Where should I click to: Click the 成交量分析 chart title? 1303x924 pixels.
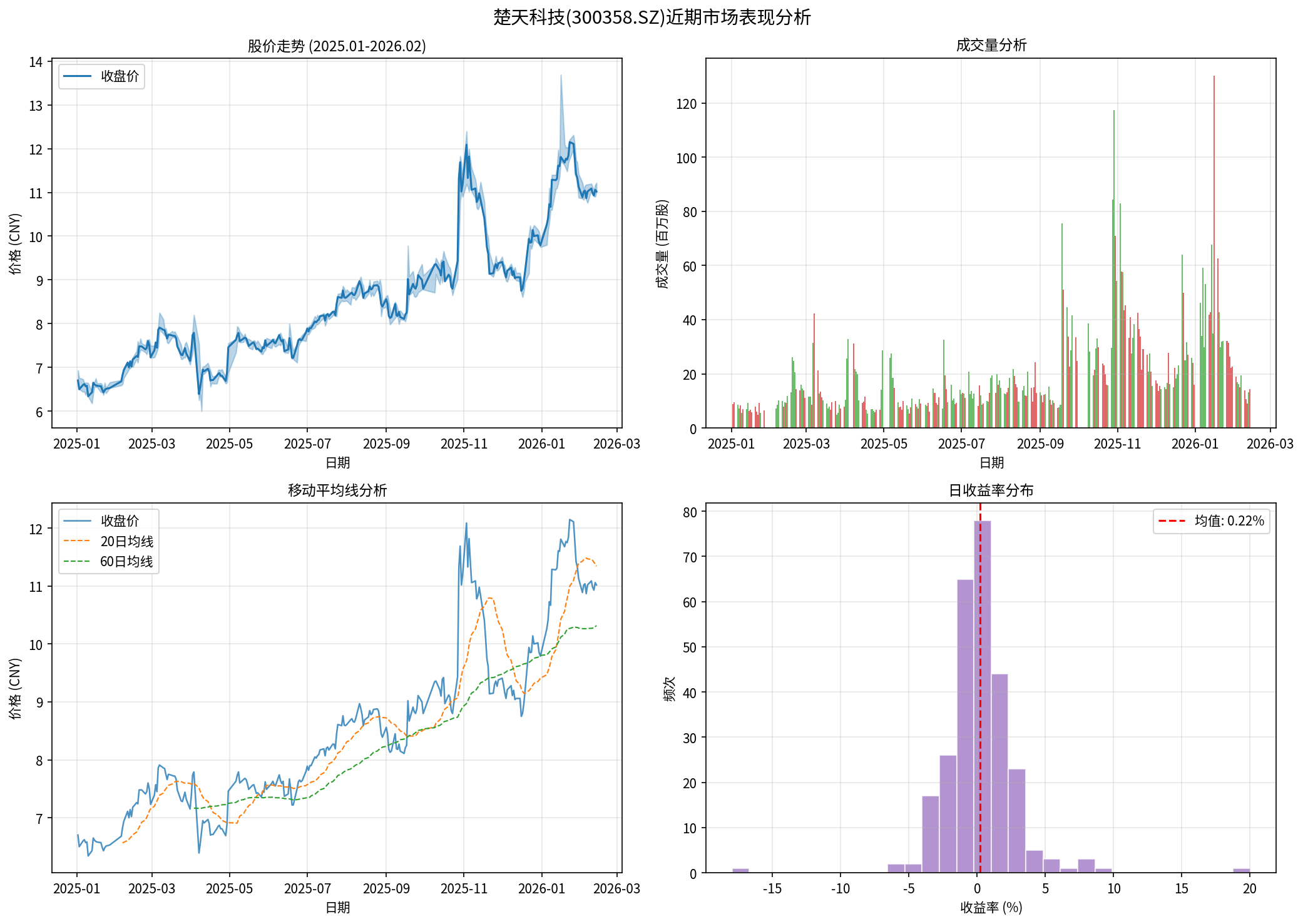pyautogui.click(x=991, y=45)
